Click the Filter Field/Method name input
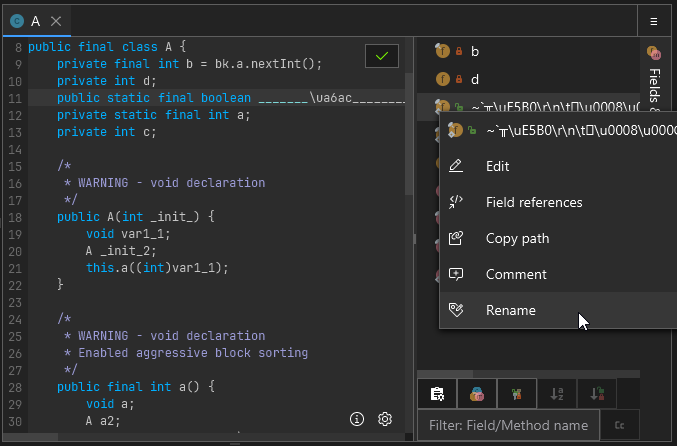 508,425
